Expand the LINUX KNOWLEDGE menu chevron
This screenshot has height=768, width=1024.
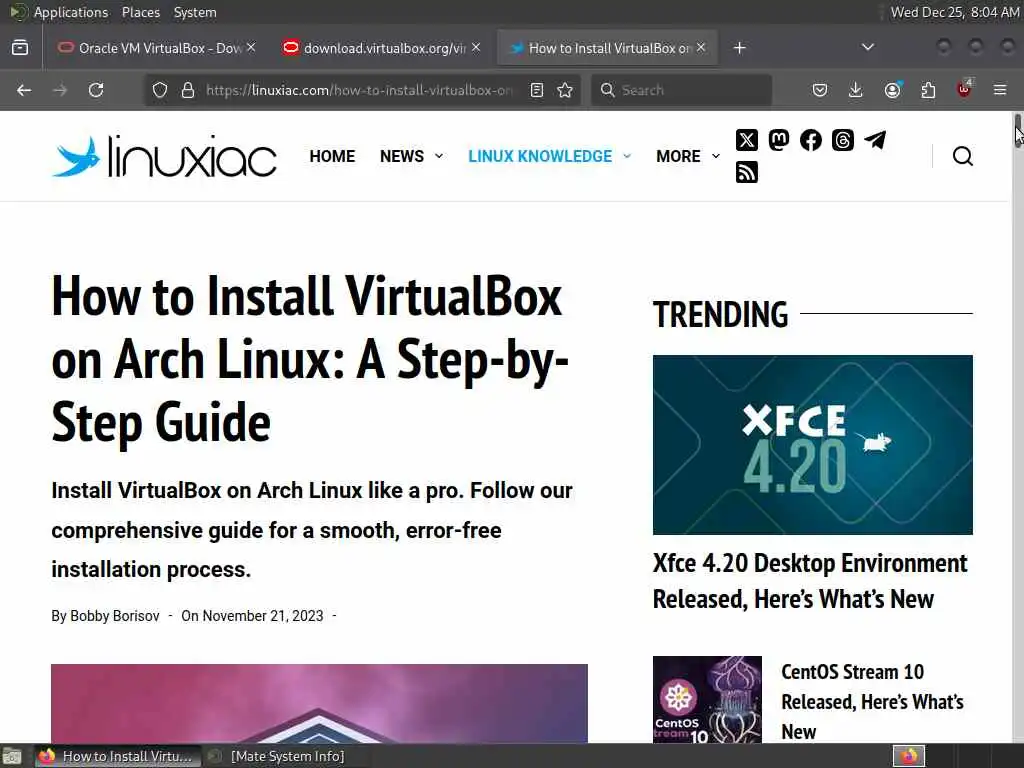627,156
